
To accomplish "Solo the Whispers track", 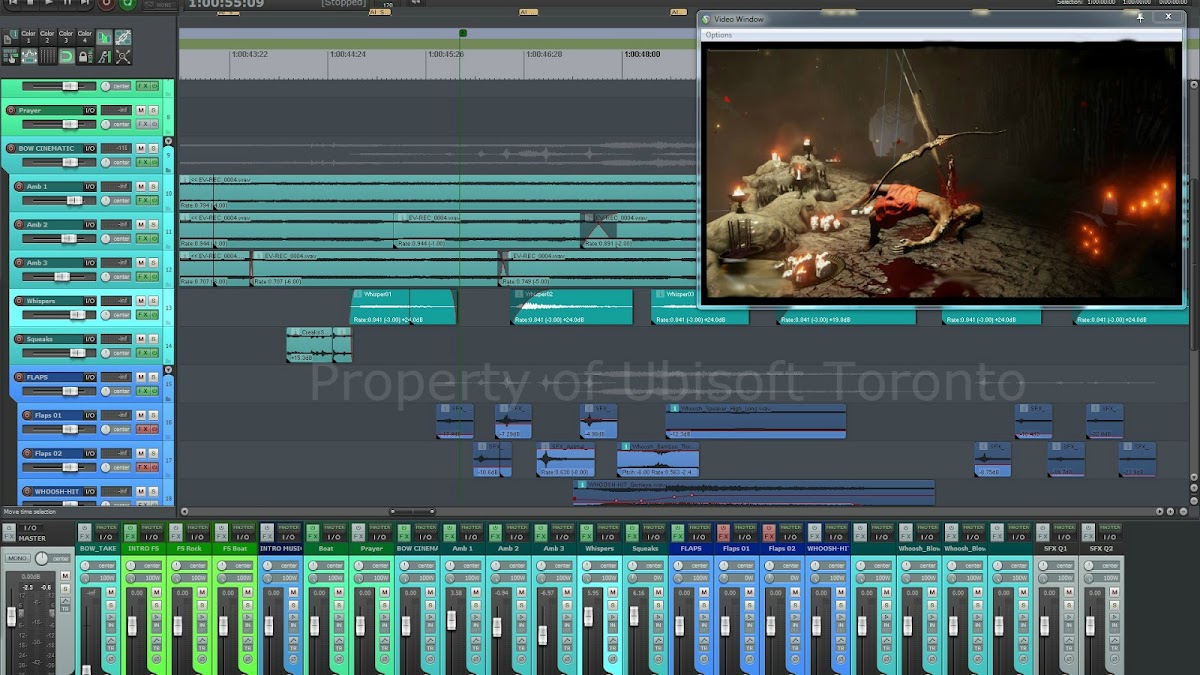I will 153,300.
